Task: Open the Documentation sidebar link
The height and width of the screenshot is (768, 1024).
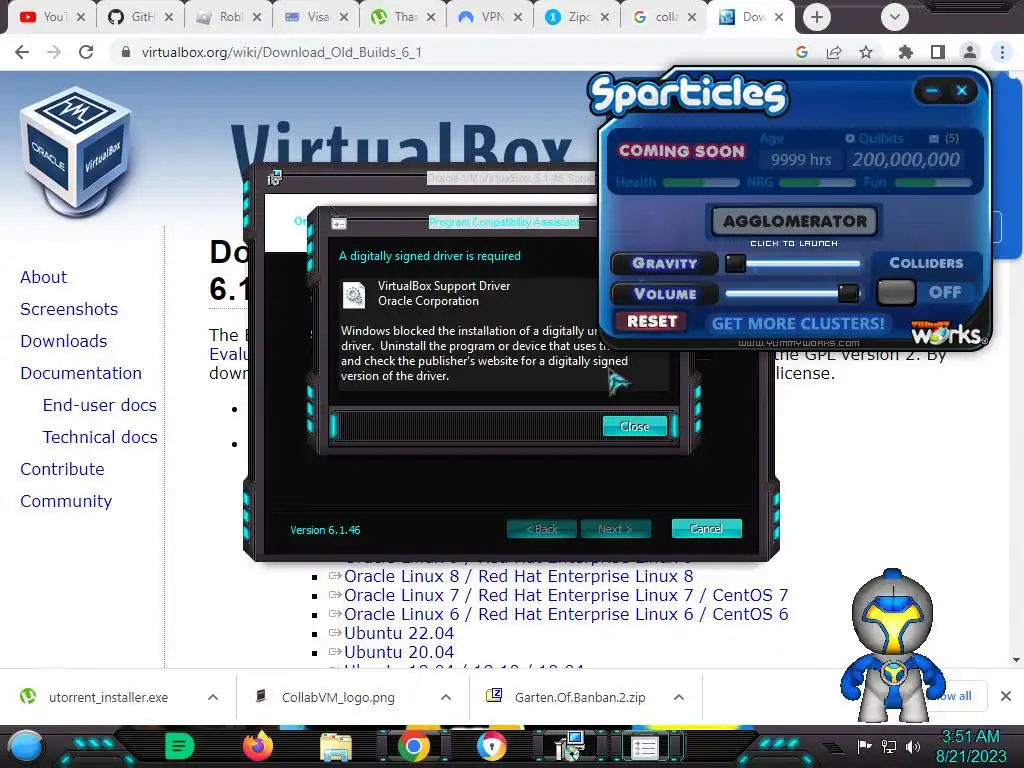Action: click(81, 373)
